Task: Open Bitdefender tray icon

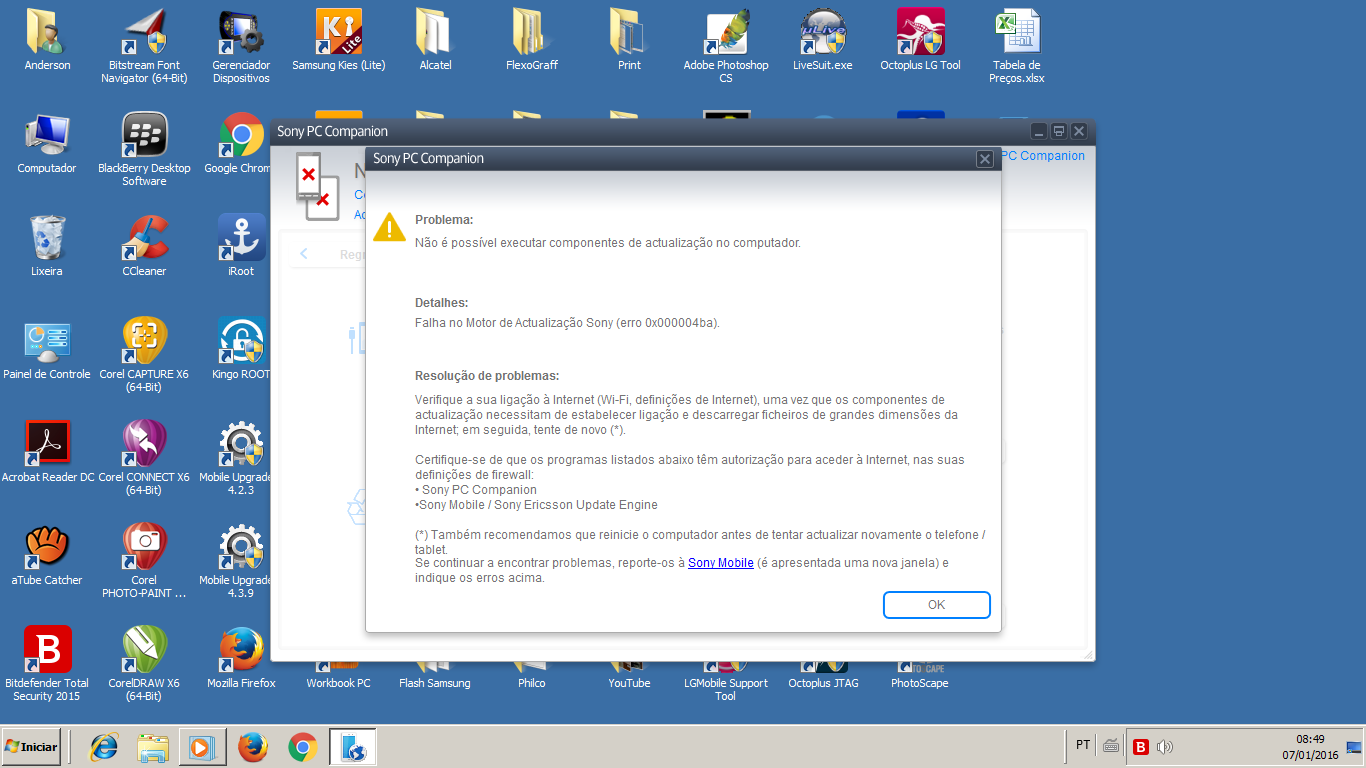Action: tap(1140, 746)
